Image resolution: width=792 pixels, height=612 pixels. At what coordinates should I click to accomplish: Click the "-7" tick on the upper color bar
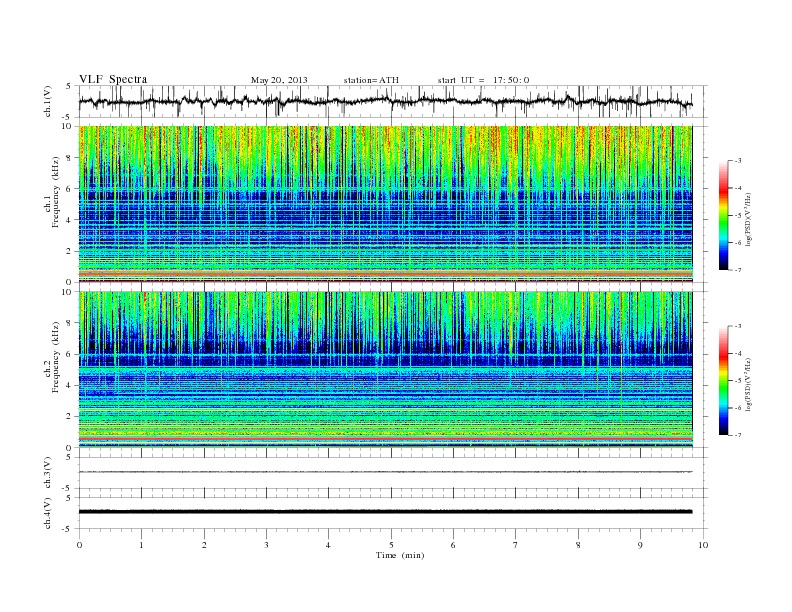click(x=738, y=270)
